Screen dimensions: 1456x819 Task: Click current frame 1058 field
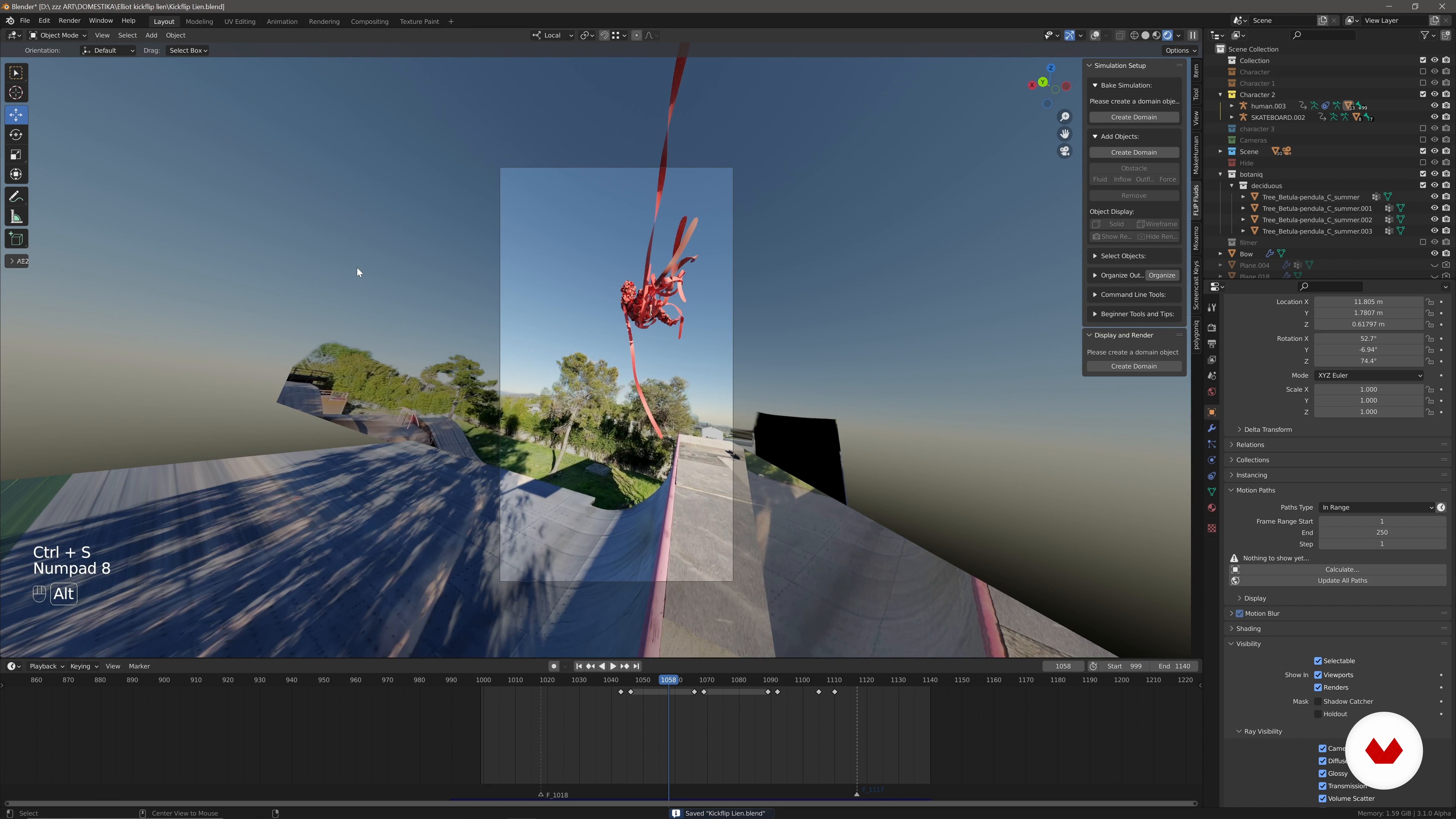[1063, 667]
